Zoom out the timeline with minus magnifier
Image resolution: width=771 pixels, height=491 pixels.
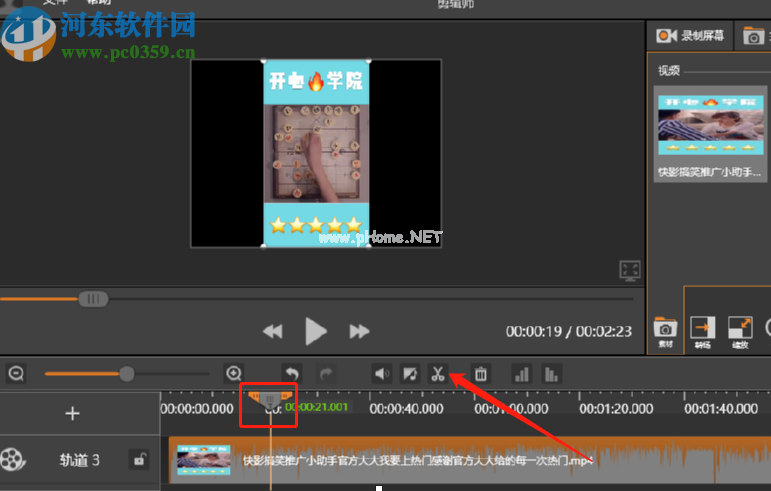pyautogui.click(x=16, y=374)
